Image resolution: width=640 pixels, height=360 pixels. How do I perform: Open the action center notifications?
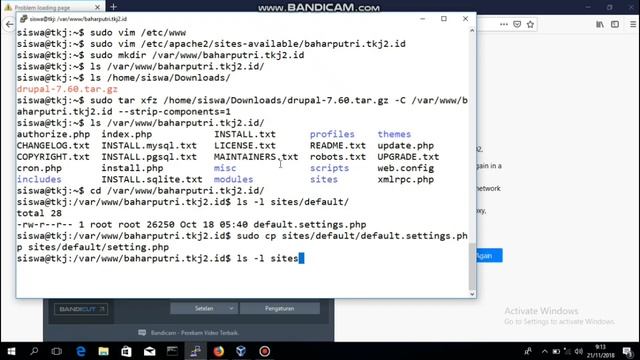(628, 351)
